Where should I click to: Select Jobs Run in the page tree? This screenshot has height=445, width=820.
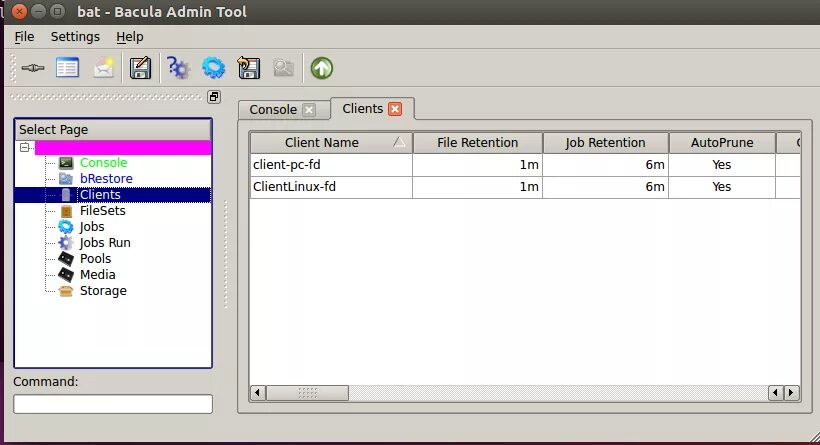click(x=105, y=243)
